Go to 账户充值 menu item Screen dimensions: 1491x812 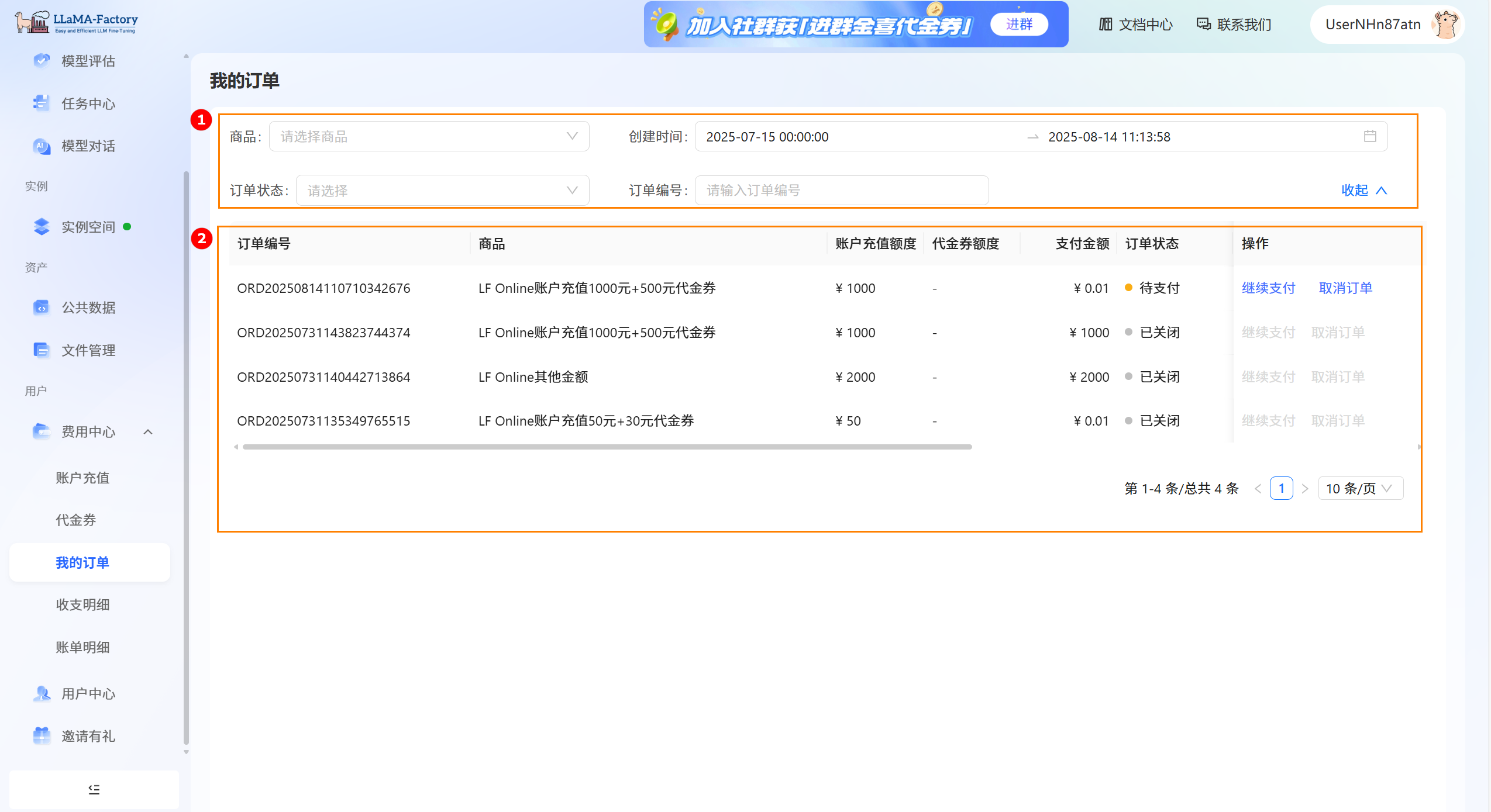(82, 478)
